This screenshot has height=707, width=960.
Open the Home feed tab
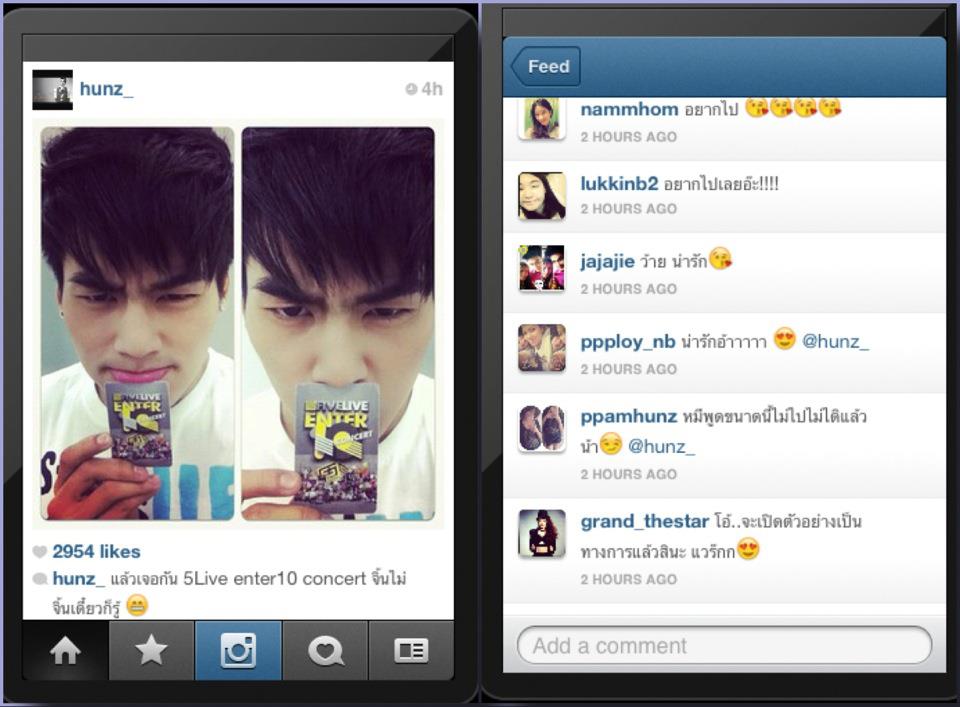click(x=66, y=650)
